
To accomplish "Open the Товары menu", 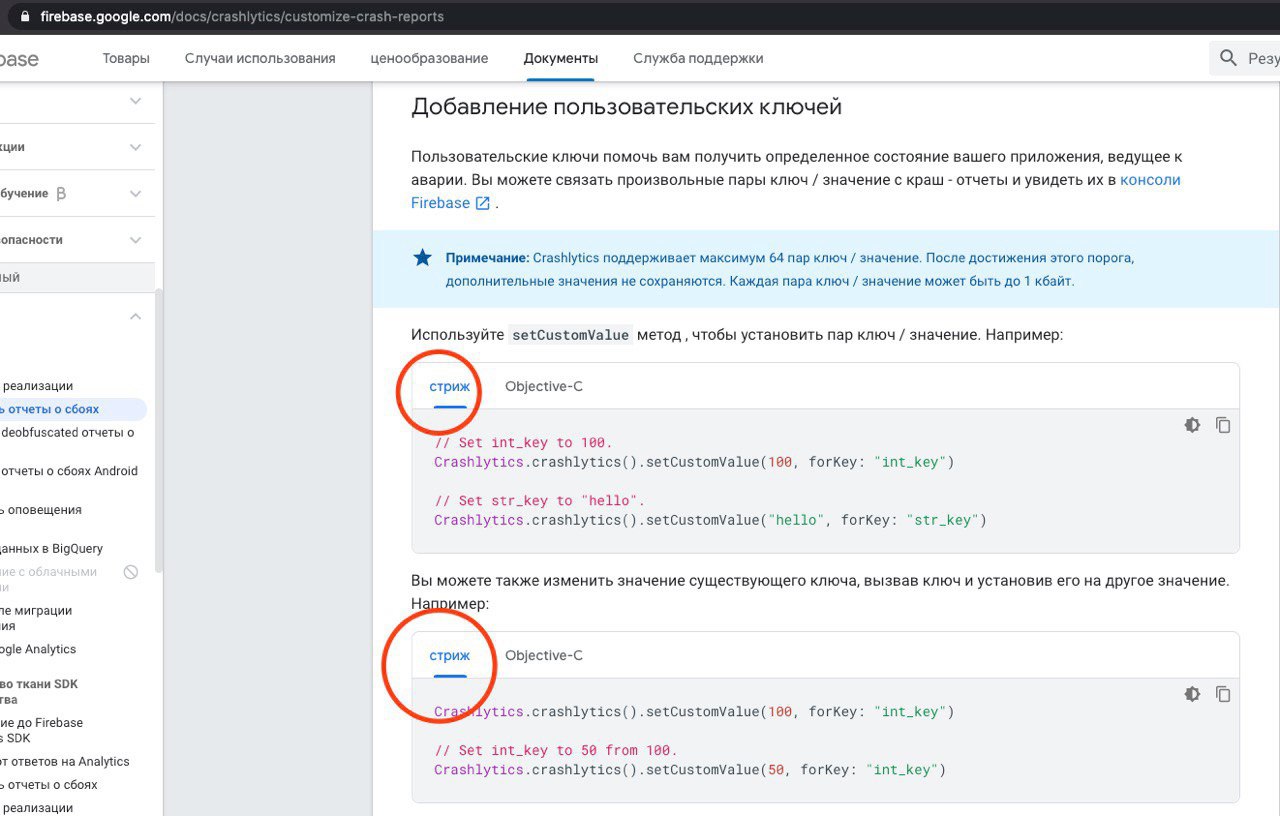I will pyautogui.click(x=126, y=58).
